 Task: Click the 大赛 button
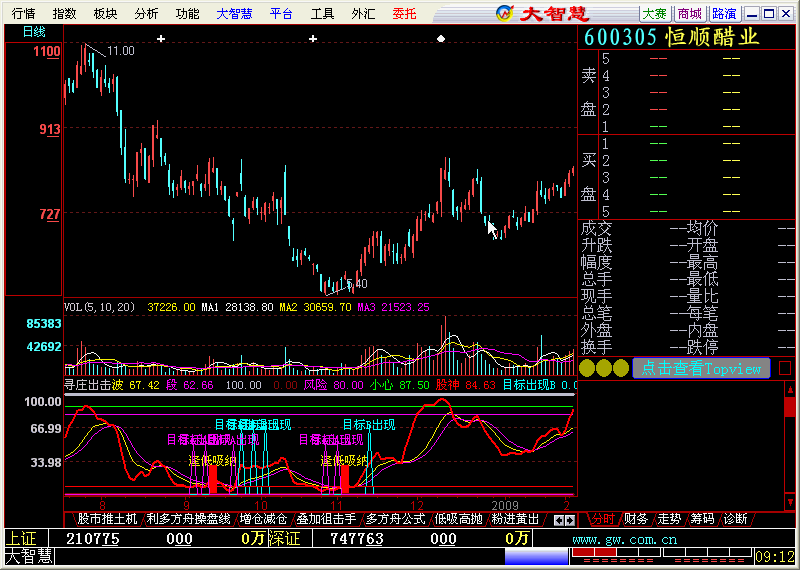coord(655,14)
